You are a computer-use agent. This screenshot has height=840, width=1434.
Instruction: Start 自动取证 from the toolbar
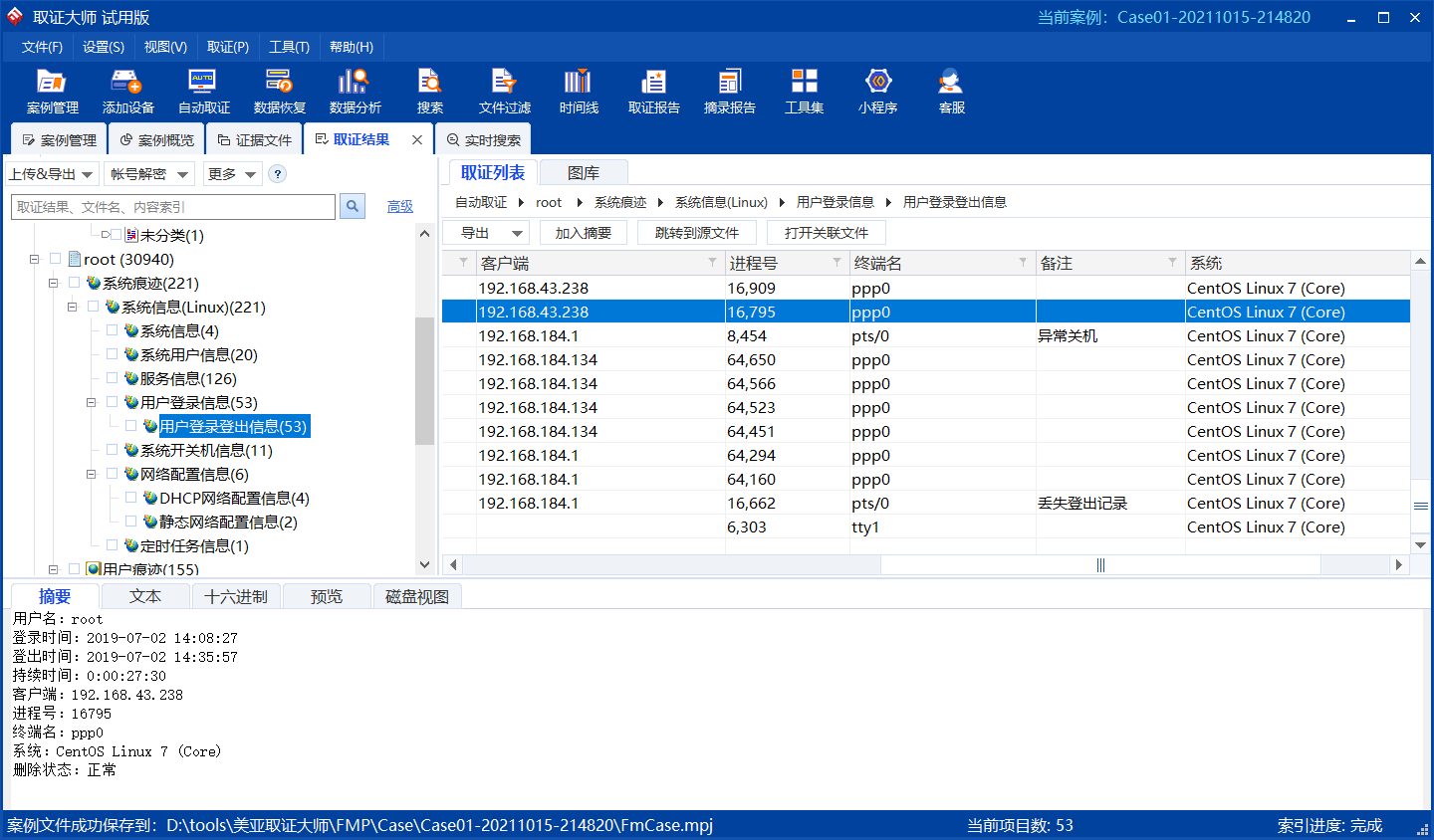[x=203, y=91]
